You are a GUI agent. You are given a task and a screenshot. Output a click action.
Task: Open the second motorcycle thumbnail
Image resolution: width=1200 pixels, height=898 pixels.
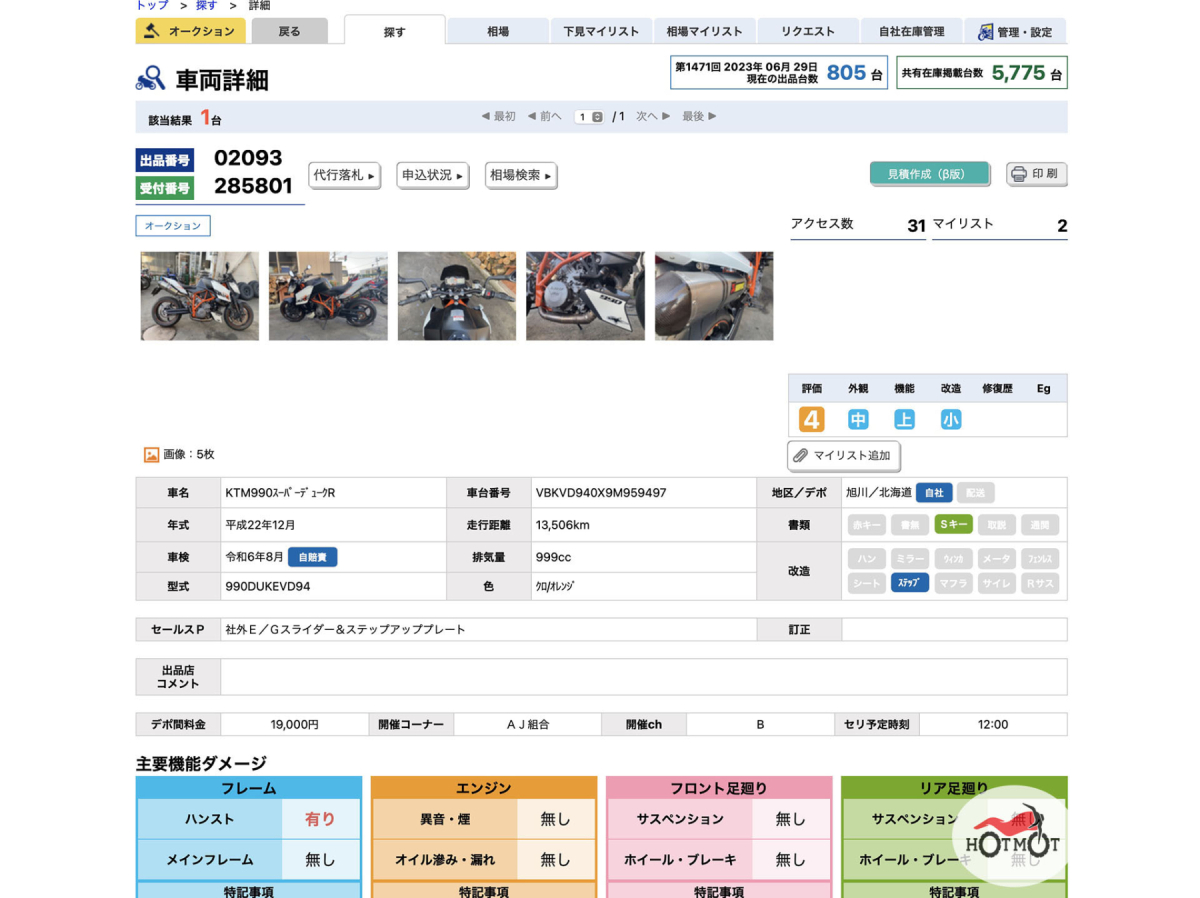click(x=328, y=296)
